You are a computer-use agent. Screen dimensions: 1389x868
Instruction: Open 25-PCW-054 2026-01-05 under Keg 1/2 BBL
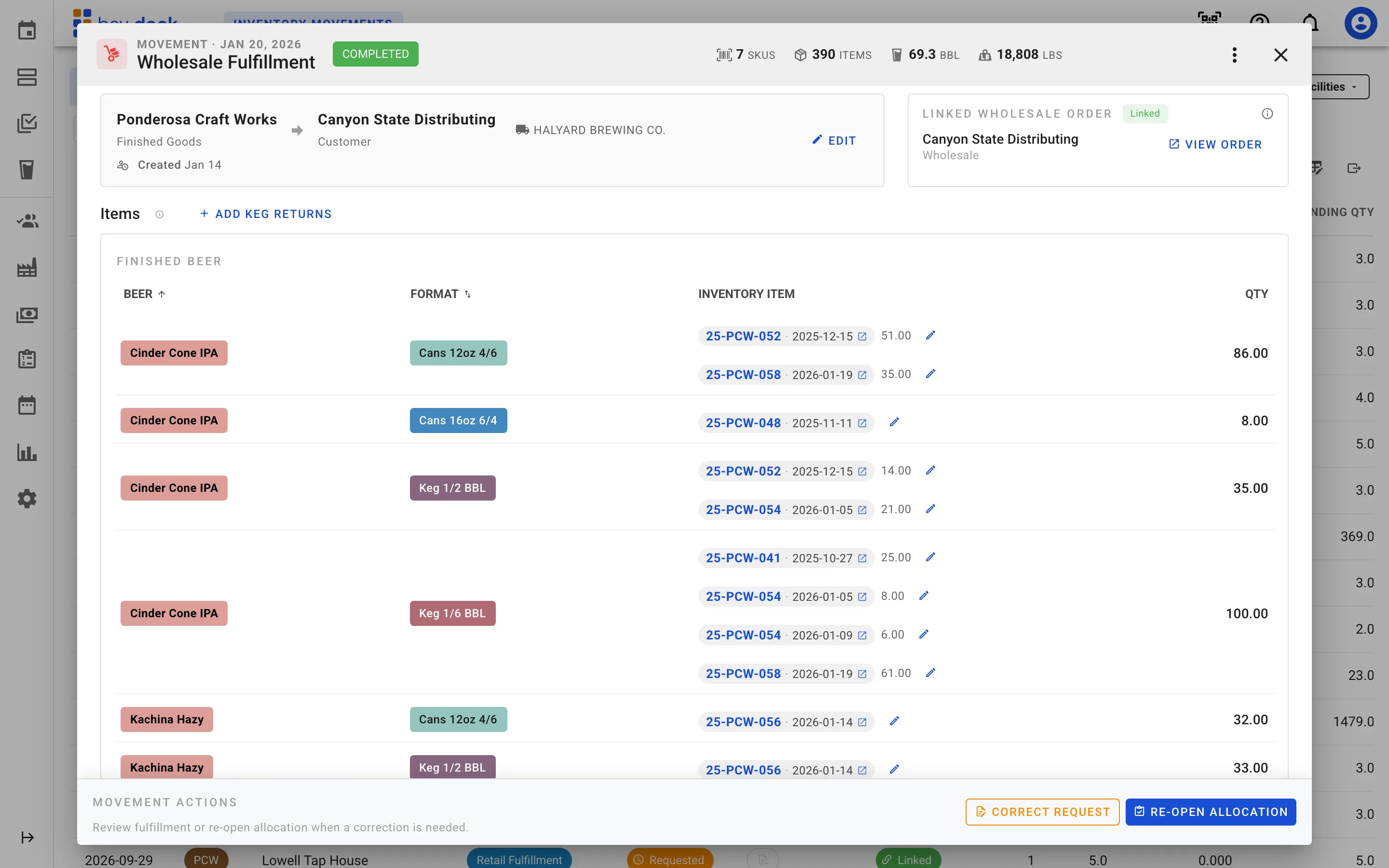785,510
